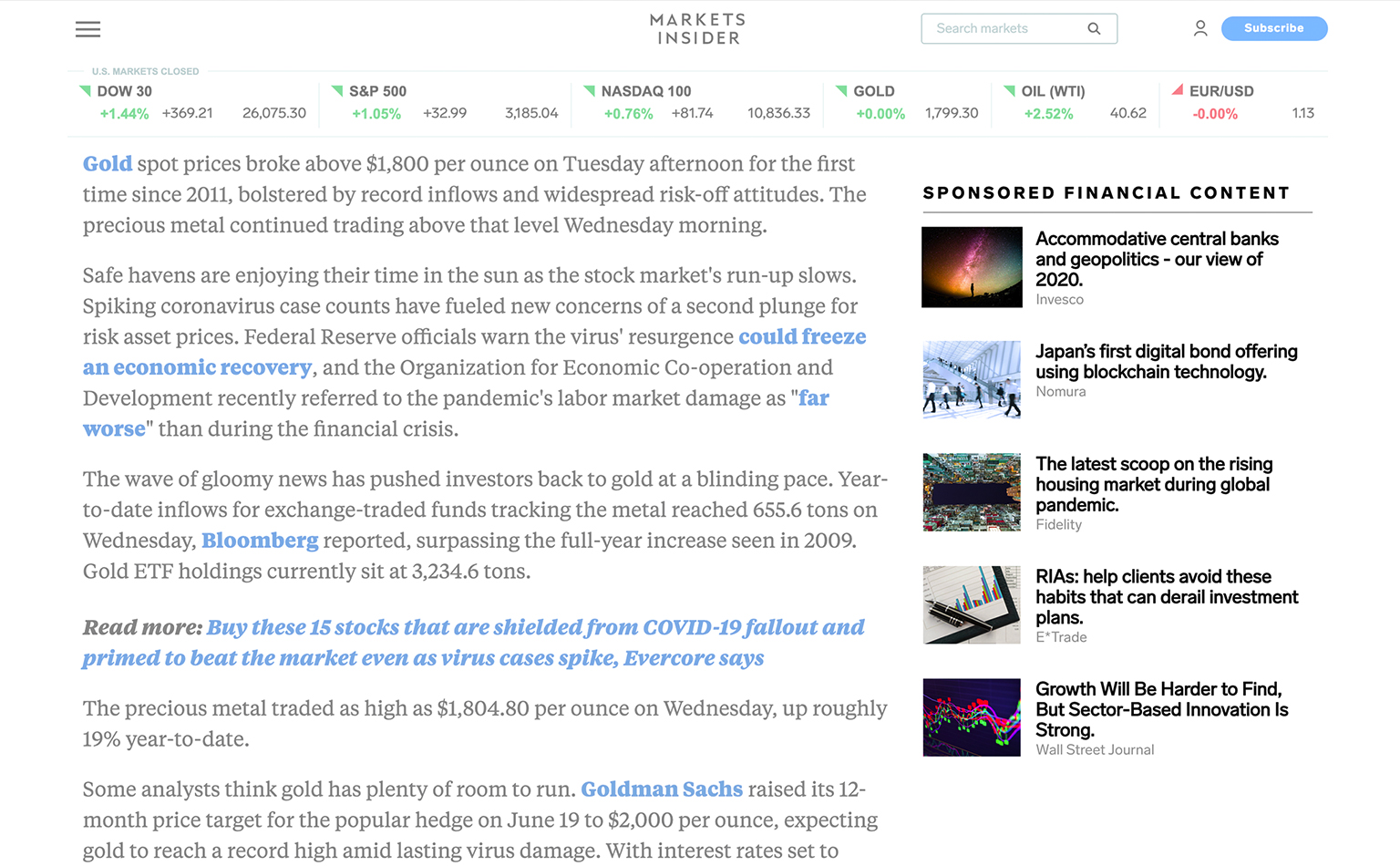Focus the Search markets input field
Image resolution: width=1400 pixels, height=866 pixels.
1019,28
